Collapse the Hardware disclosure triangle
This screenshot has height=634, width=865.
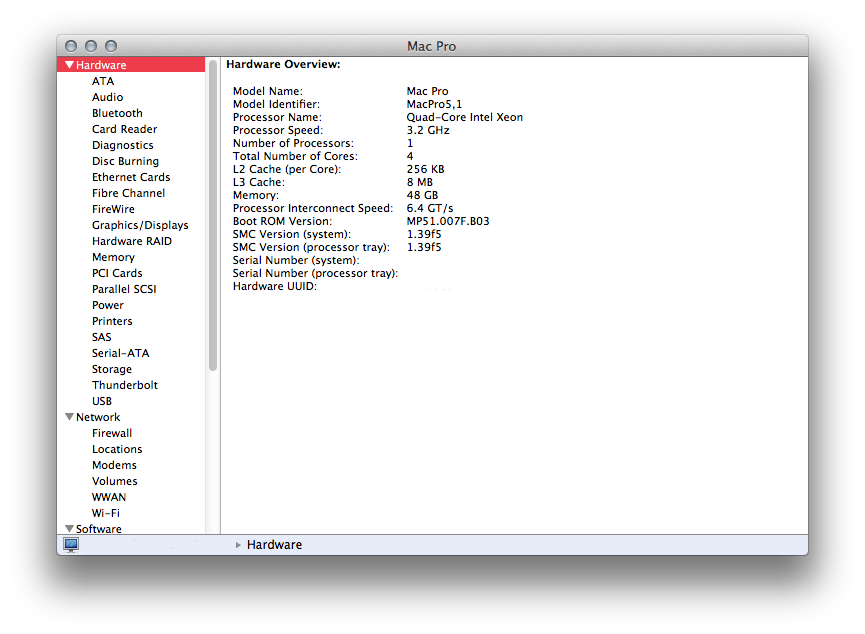pos(70,65)
